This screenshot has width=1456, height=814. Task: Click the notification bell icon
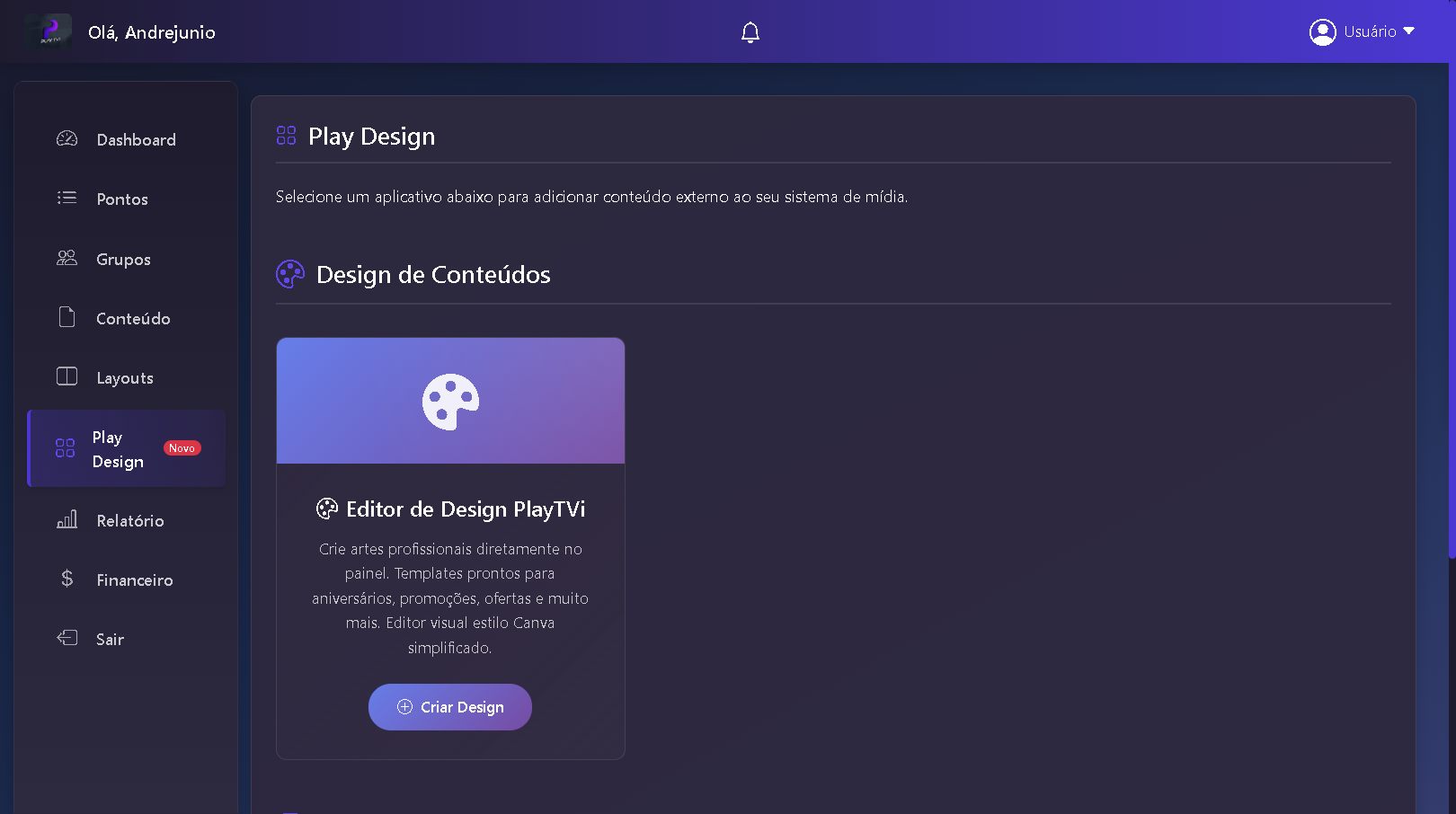coord(750,32)
